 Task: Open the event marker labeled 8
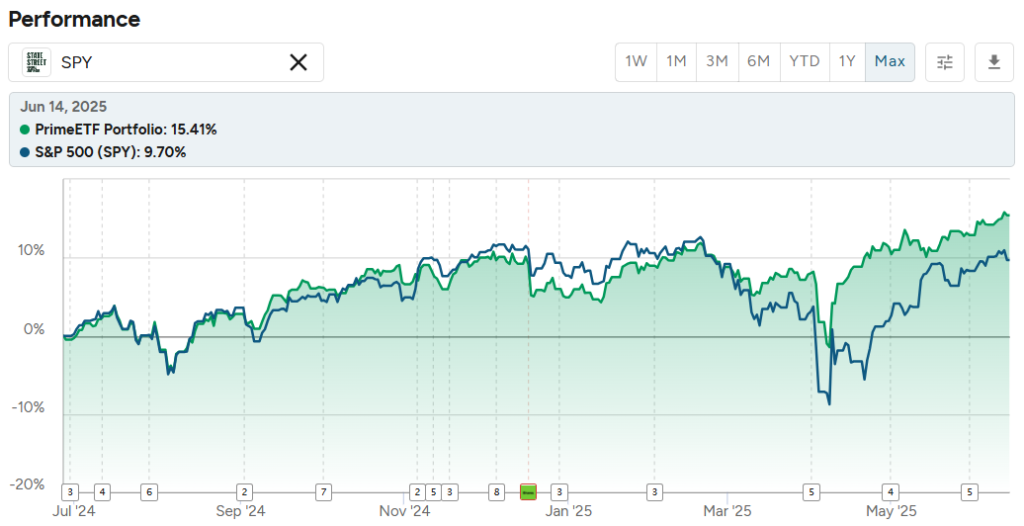point(496,492)
